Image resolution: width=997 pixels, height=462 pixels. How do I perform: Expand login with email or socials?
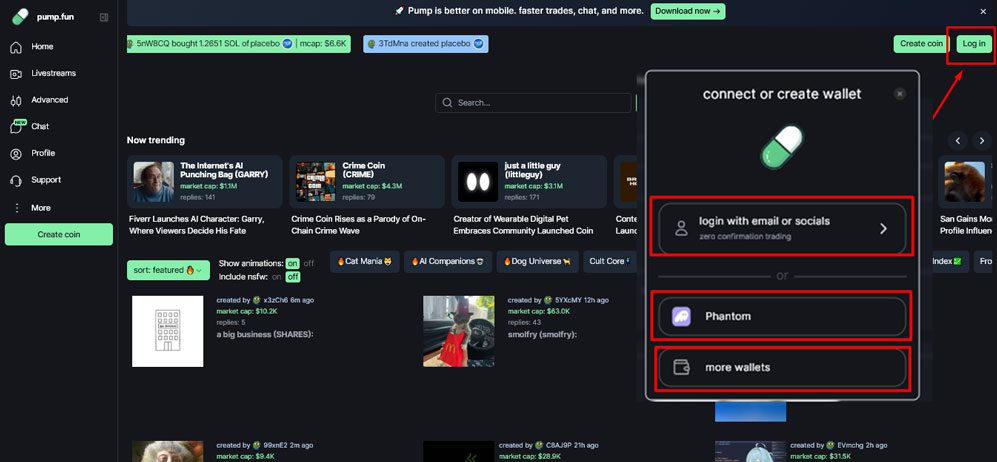781,228
